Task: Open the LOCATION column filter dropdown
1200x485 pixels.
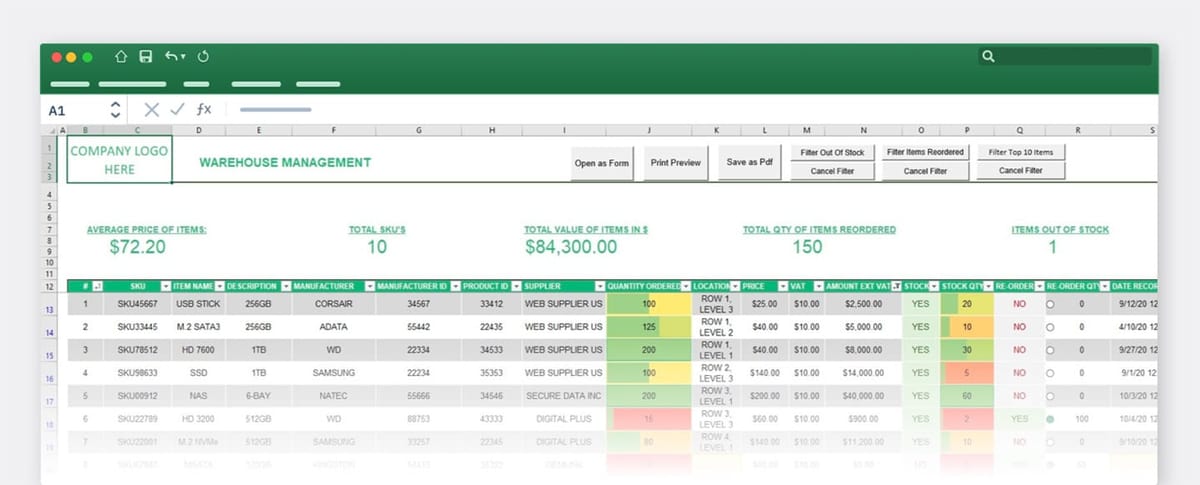Action: 735,286
